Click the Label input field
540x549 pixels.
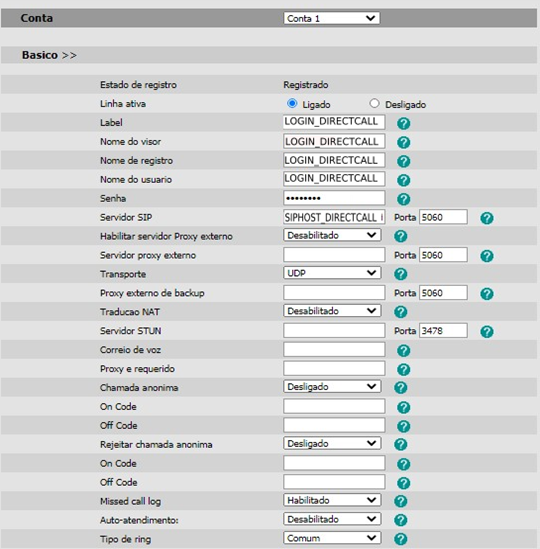(x=334, y=122)
